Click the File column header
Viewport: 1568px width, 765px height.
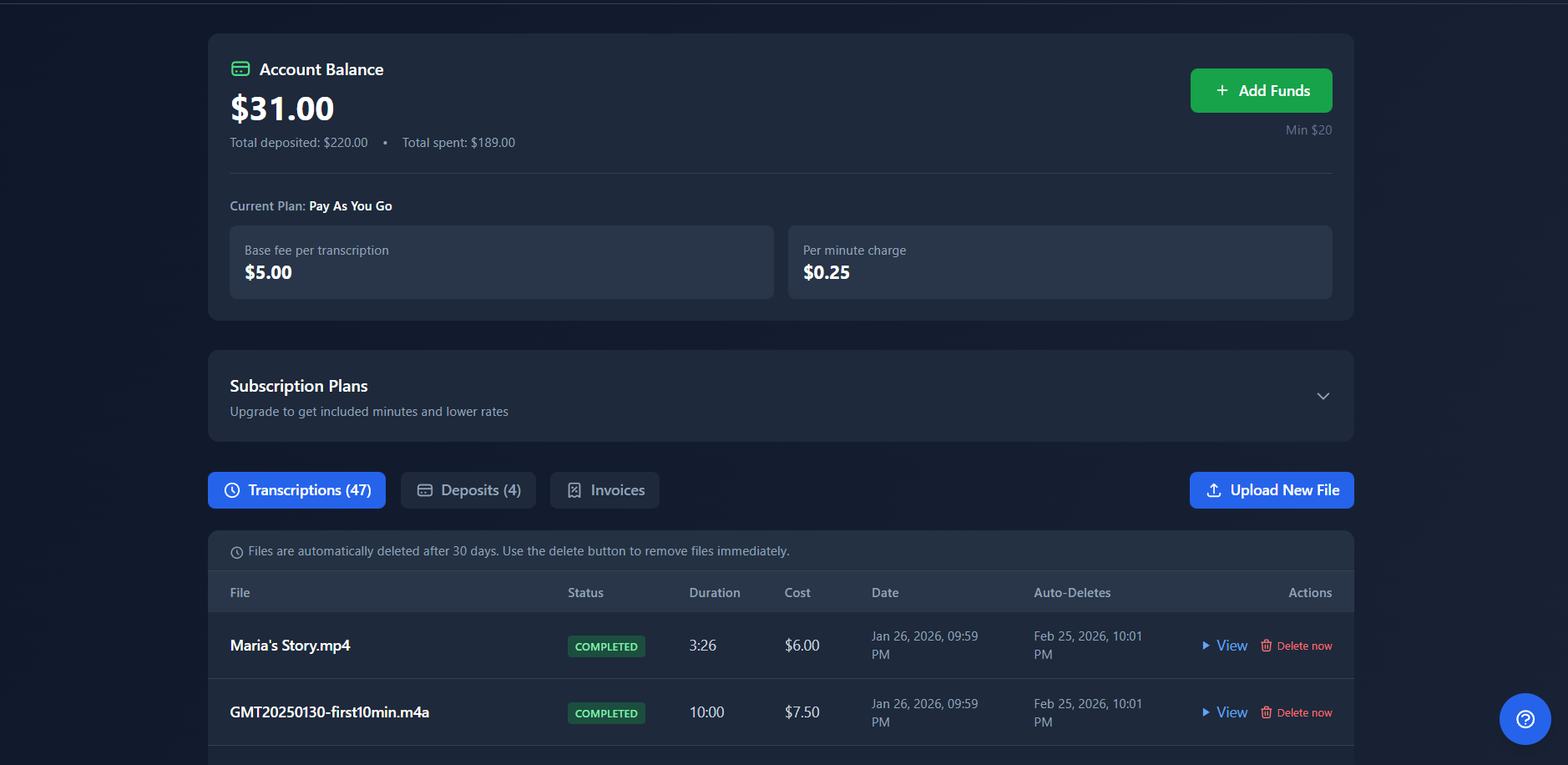(240, 593)
